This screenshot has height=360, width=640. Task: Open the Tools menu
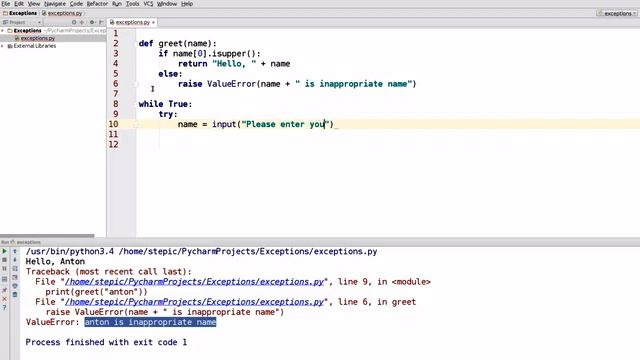click(132, 4)
